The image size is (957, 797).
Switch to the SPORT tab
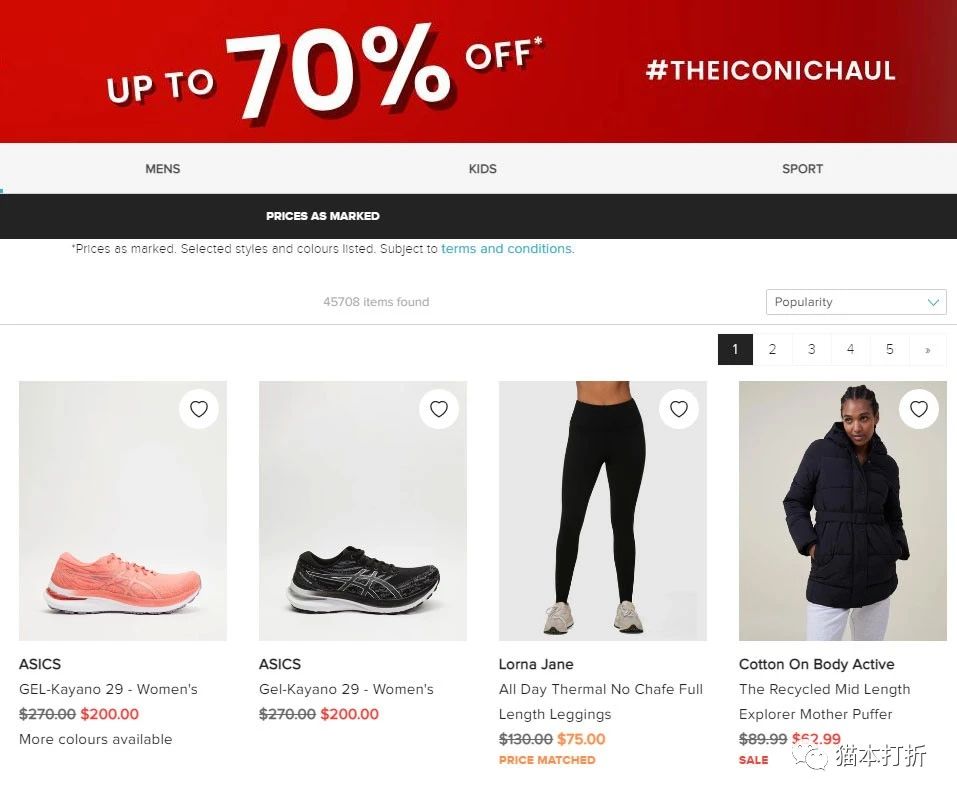pos(802,168)
